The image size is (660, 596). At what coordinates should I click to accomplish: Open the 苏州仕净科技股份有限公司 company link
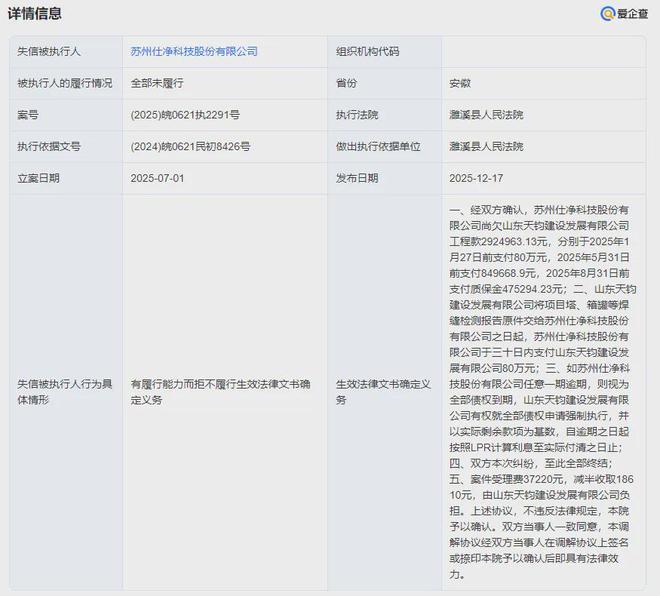tap(194, 51)
